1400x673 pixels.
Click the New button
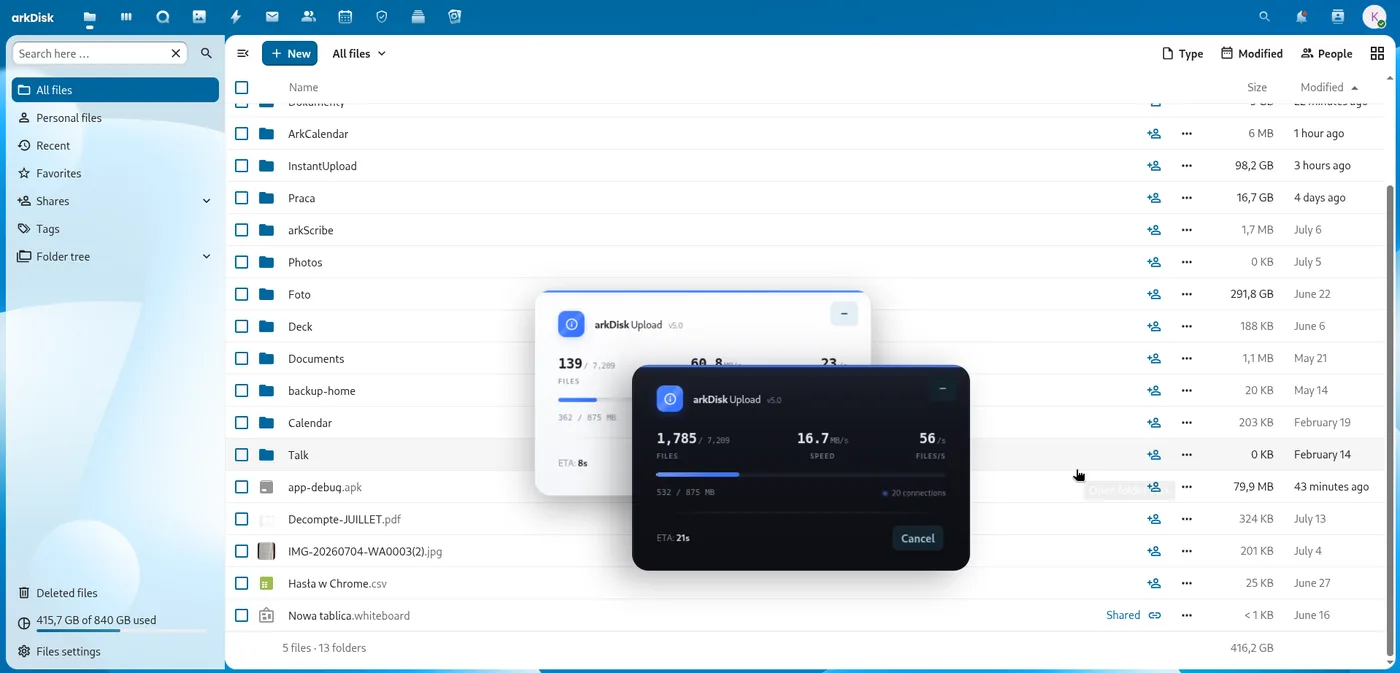[290, 53]
